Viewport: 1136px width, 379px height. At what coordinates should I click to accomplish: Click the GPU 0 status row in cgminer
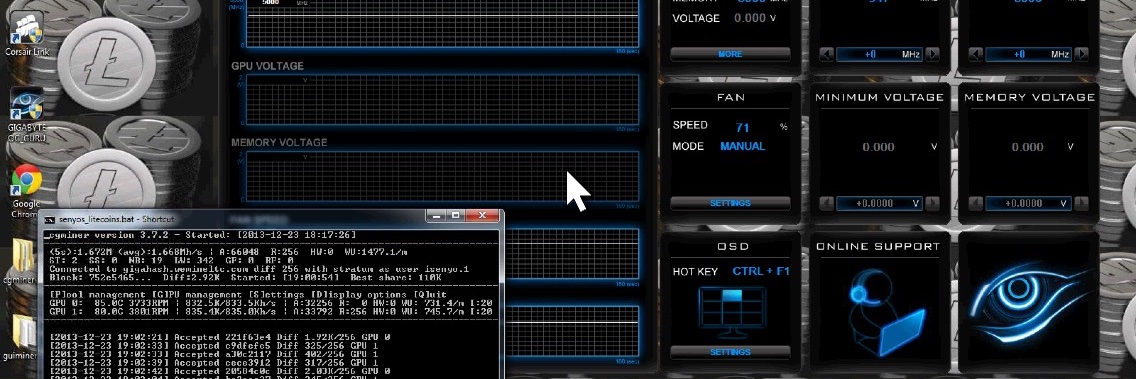point(272,303)
